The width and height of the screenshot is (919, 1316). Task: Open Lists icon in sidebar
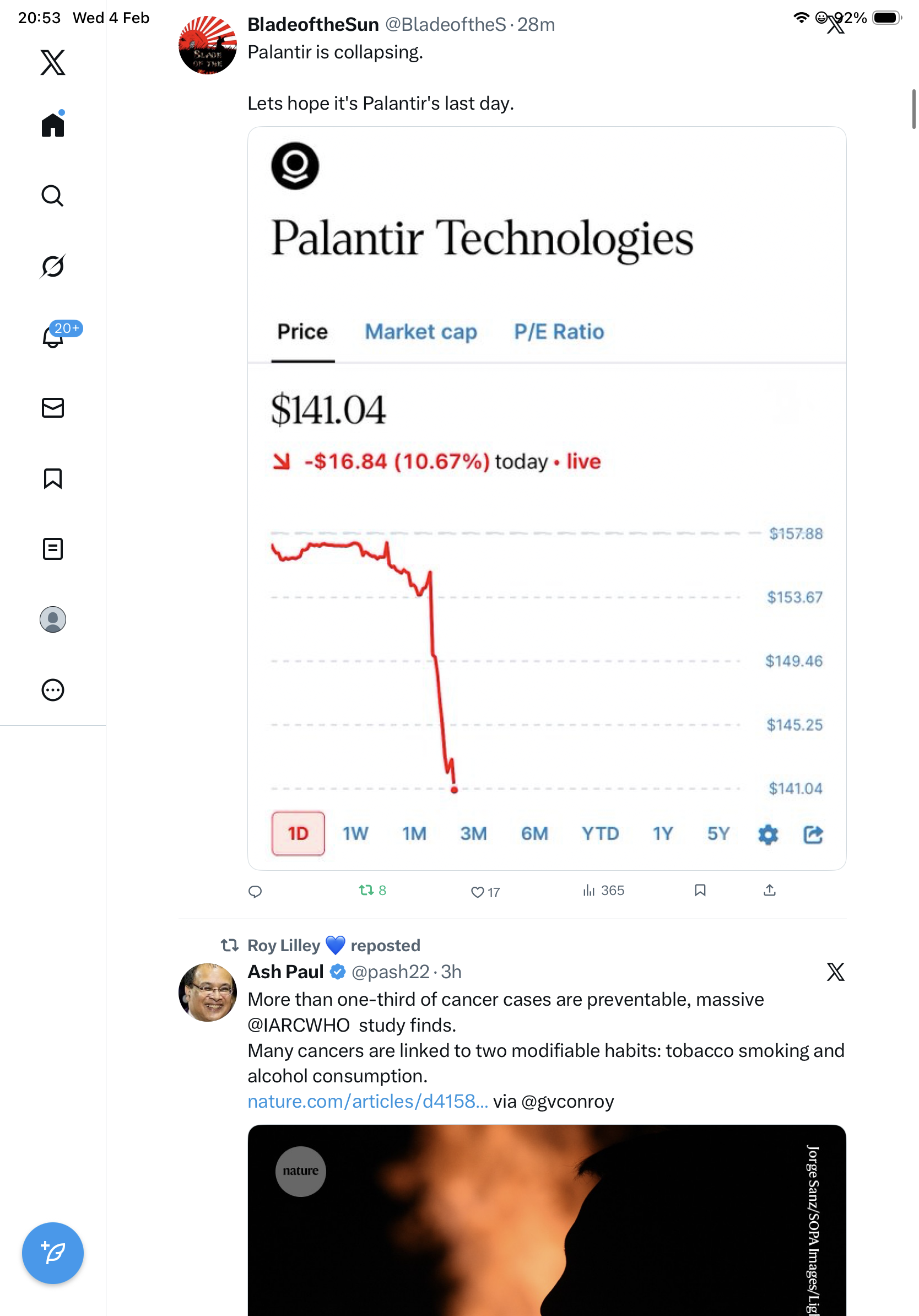coord(53,549)
